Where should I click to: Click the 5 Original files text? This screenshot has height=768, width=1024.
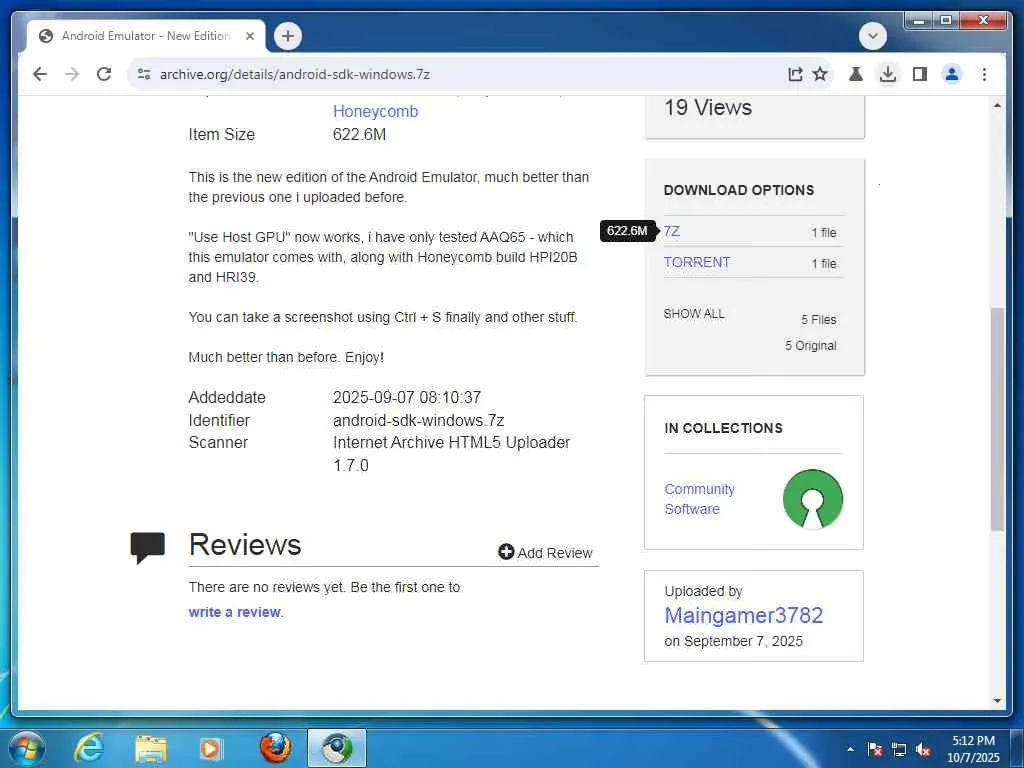(x=810, y=345)
